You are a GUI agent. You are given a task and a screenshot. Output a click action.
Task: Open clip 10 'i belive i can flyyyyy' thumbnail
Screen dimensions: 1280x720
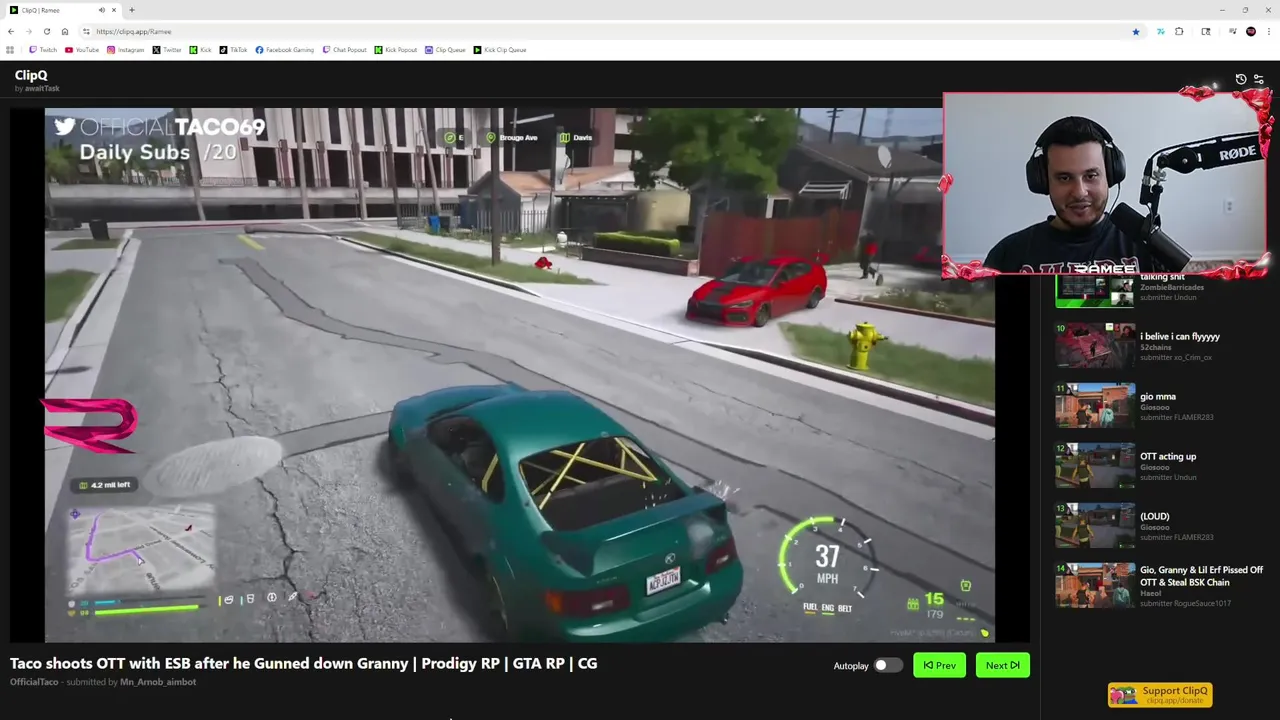(1095, 345)
